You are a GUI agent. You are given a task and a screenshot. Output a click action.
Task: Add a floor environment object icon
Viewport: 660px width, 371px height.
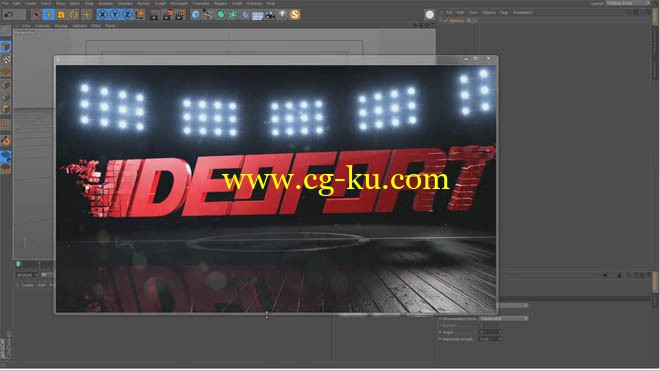point(257,15)
